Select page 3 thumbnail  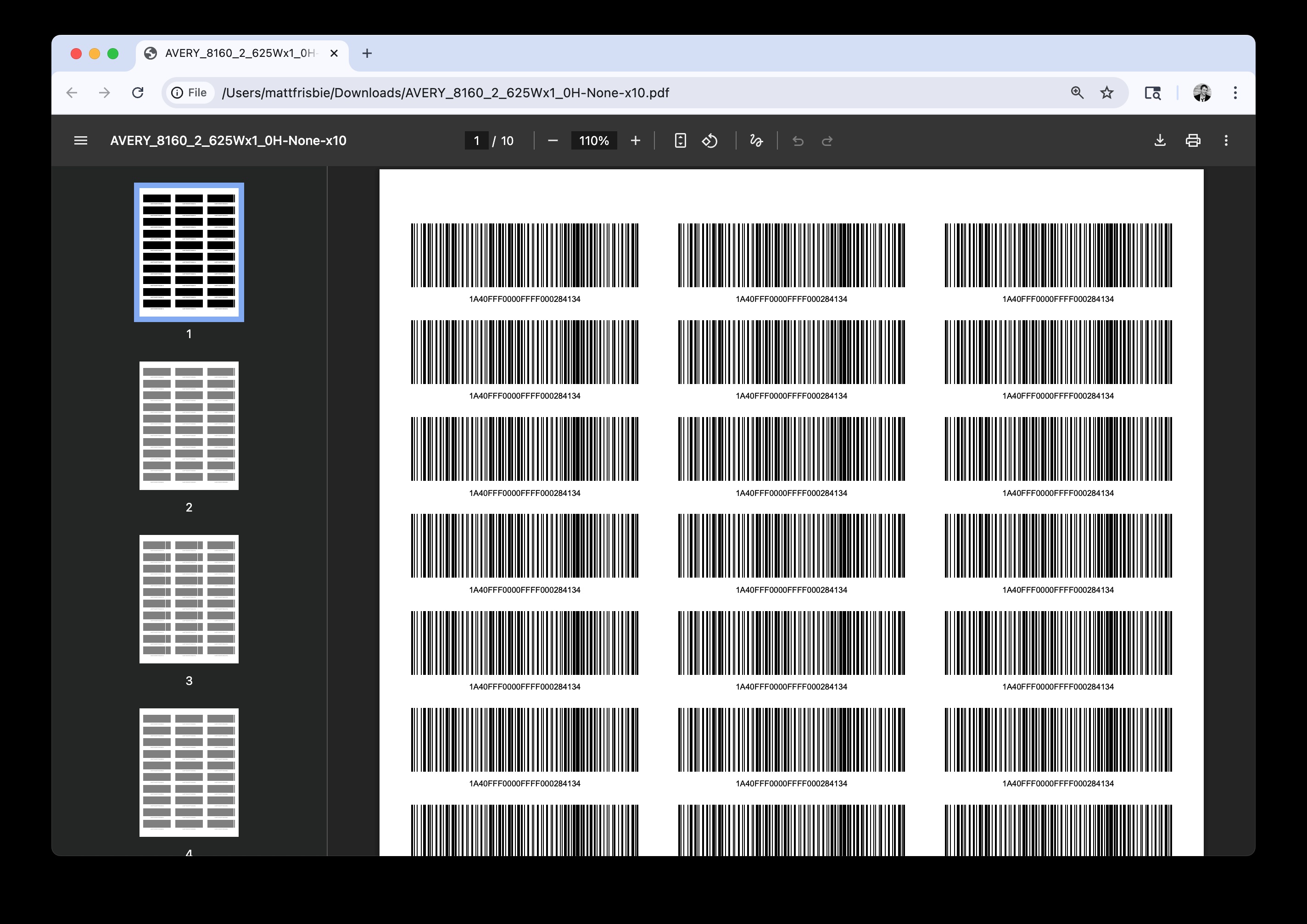[189, 599]
